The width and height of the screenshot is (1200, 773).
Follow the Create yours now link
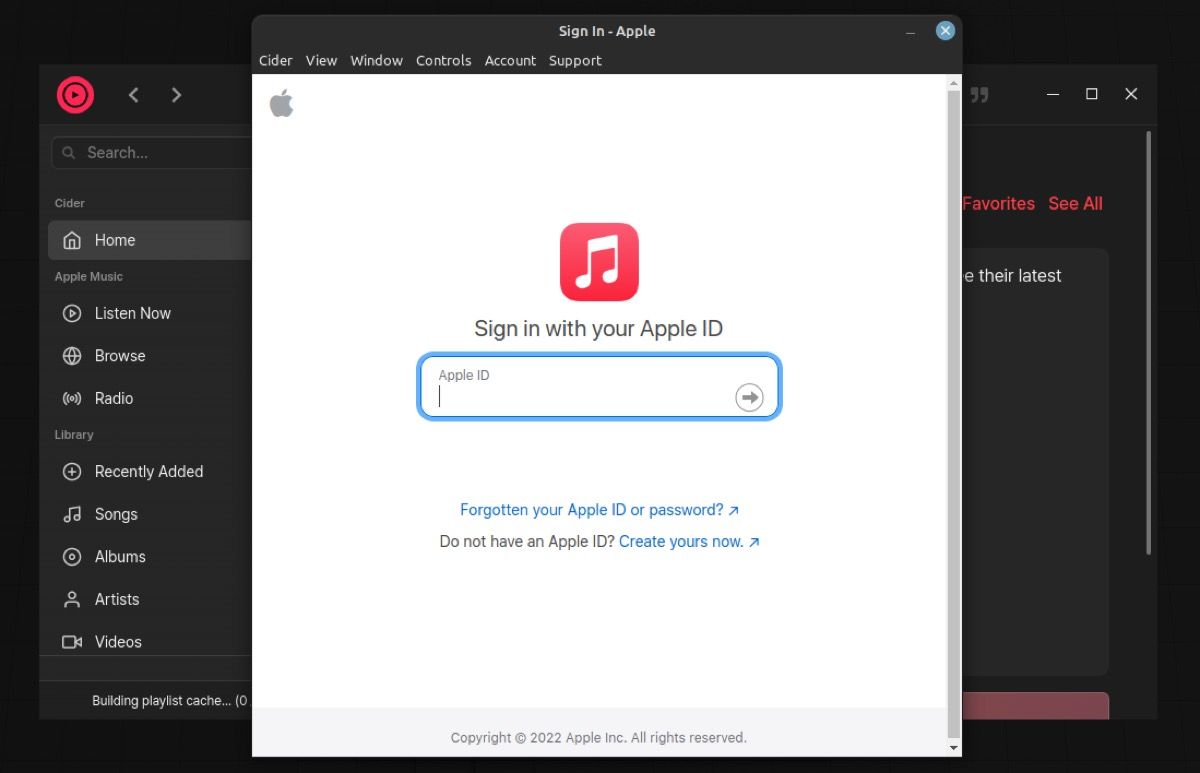(x=689, y=542)
